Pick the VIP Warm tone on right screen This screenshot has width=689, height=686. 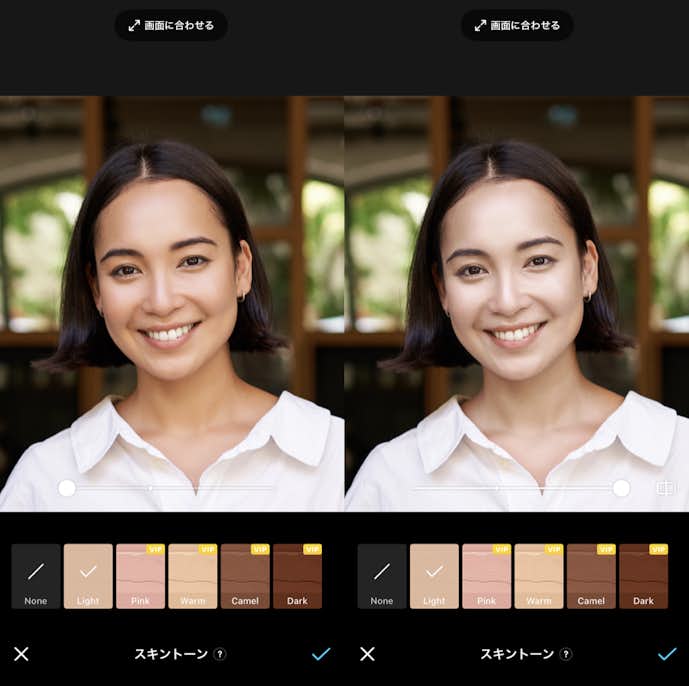538,577
